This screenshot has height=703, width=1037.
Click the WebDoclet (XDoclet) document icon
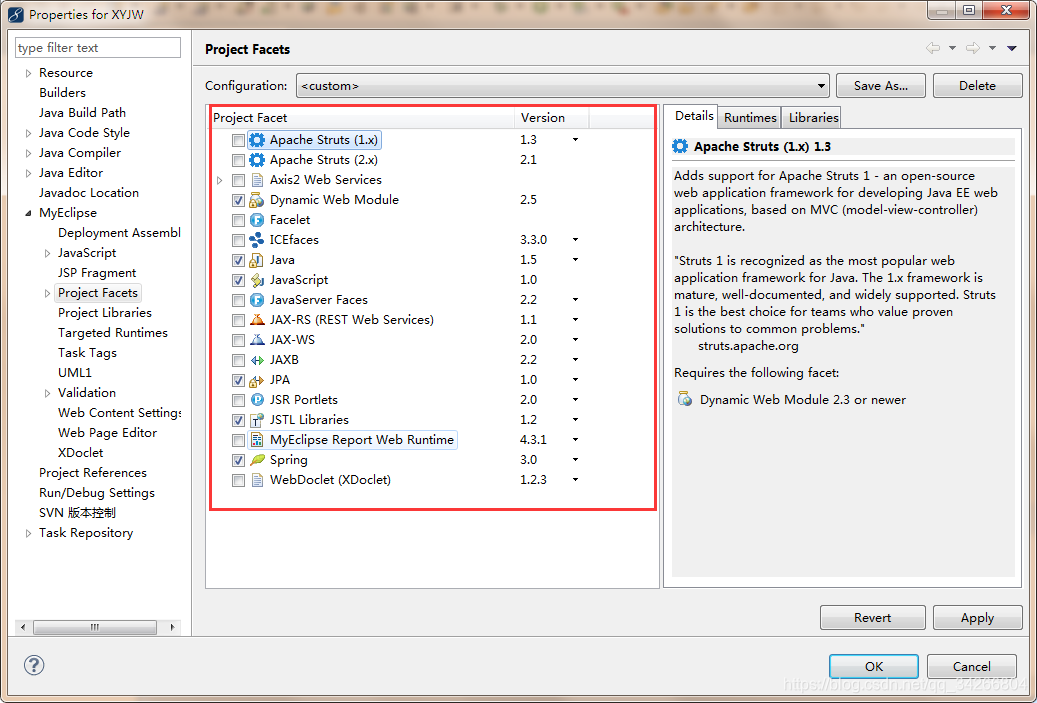[x=257, y=480]
